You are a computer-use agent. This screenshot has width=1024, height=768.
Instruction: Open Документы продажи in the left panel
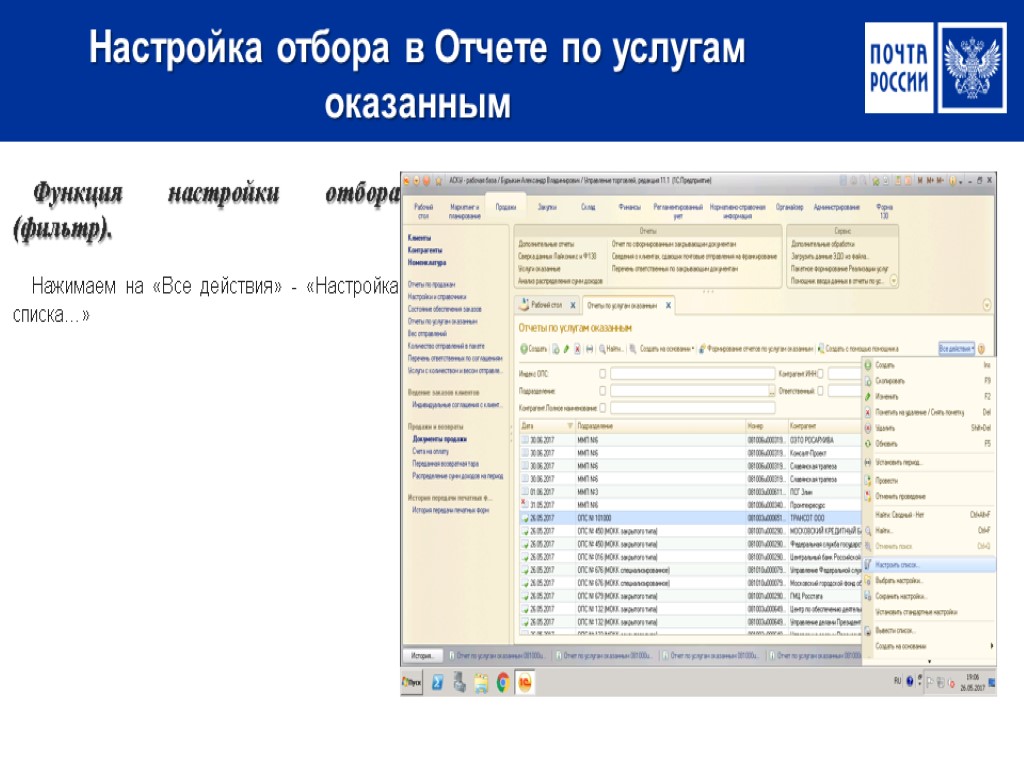440,439
